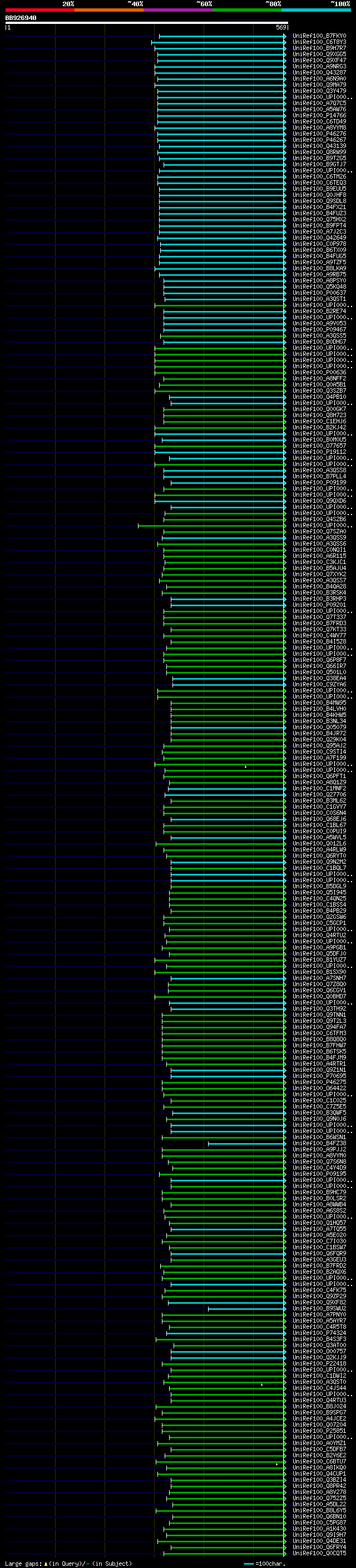Viewport: 356px width, 1568px height.
Task: Select the UniRef100_B4FX21 label
Action: (319, 207)
